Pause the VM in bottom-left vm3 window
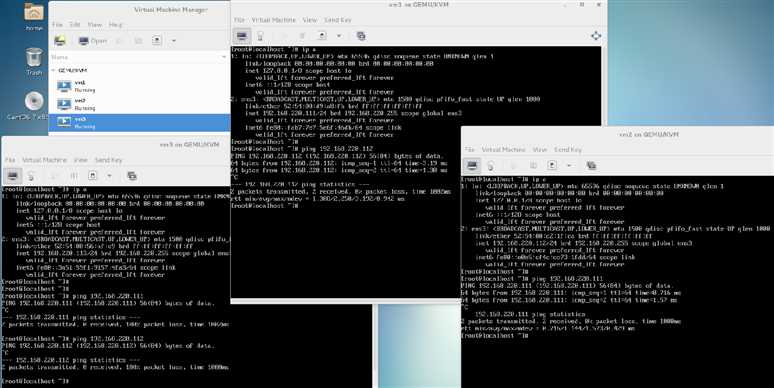This screenshot has width=774, height=388. (x=74, y=176)
